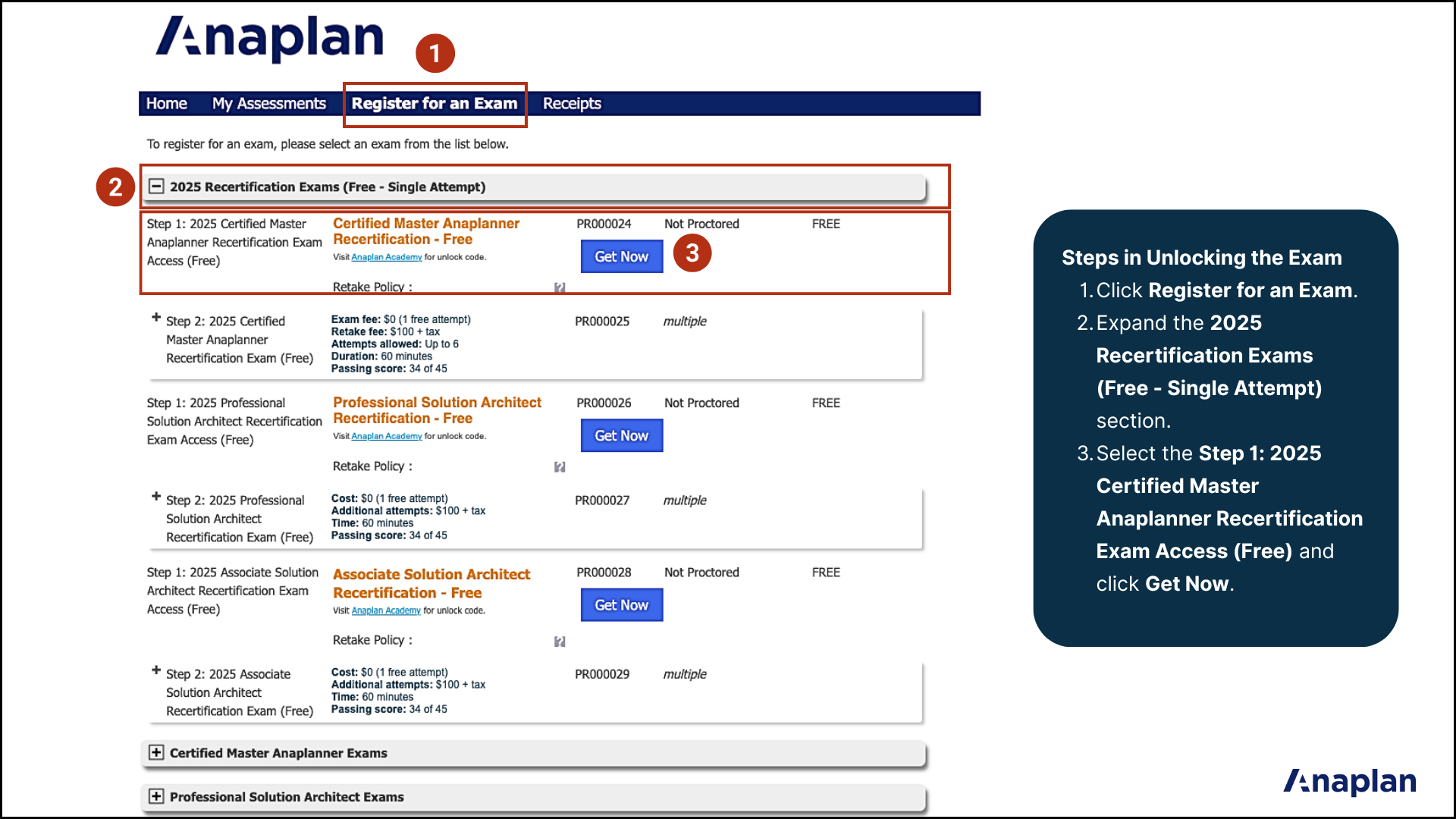Open the Home menu item
Image resolution: width=1456 pixels, height=819 pixels.
coord(166,103)
